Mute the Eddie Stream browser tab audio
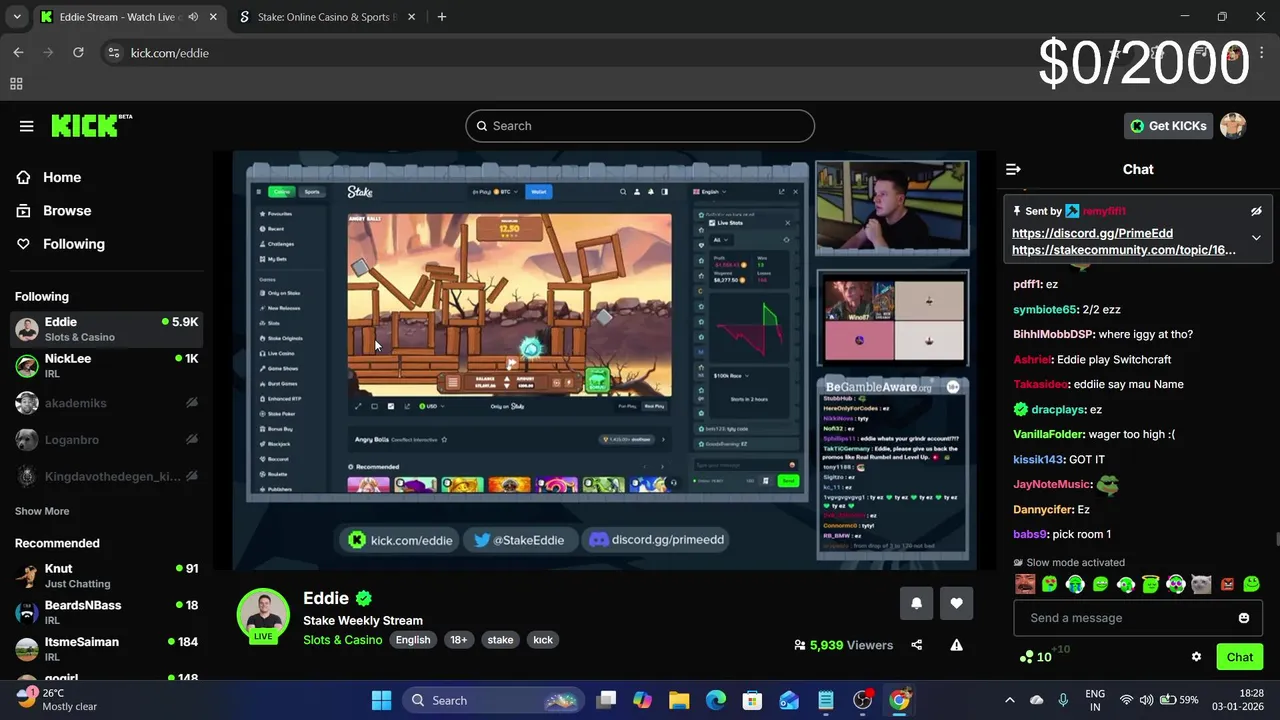 [x=193, y=17]
